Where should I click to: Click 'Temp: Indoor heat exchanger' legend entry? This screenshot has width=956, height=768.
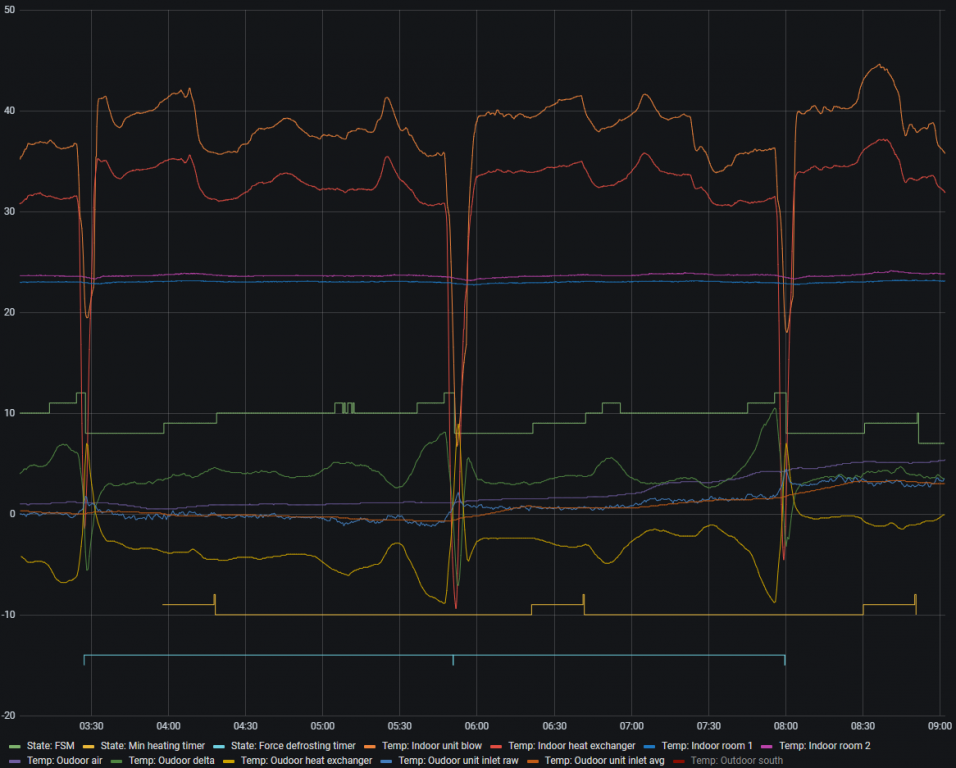coord(571,746)
